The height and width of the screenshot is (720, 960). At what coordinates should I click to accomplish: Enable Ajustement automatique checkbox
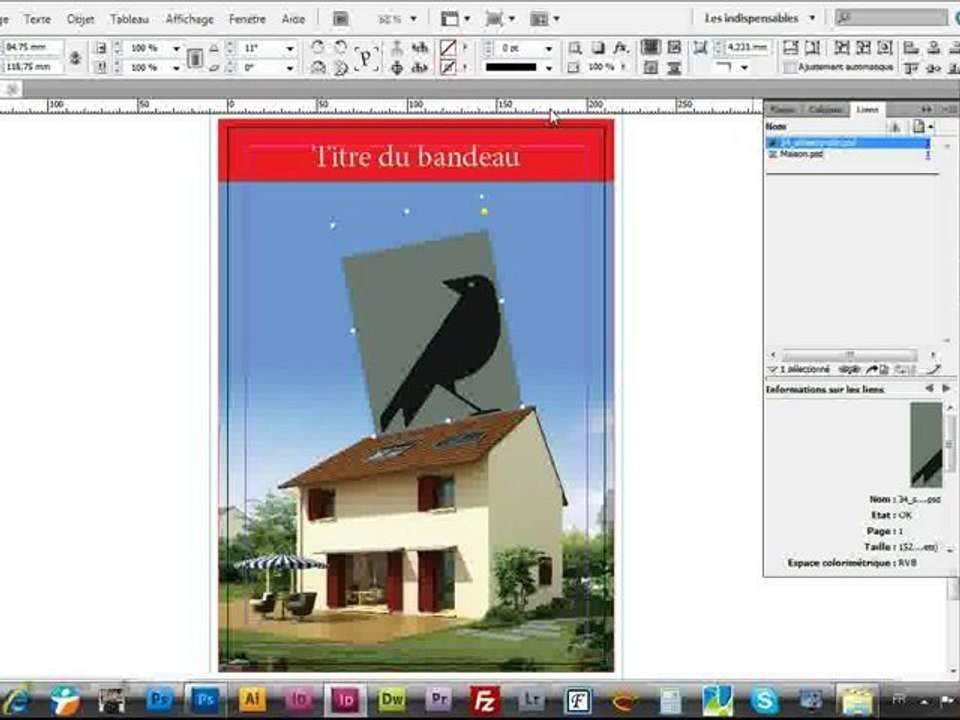click(x=790, y=67)
